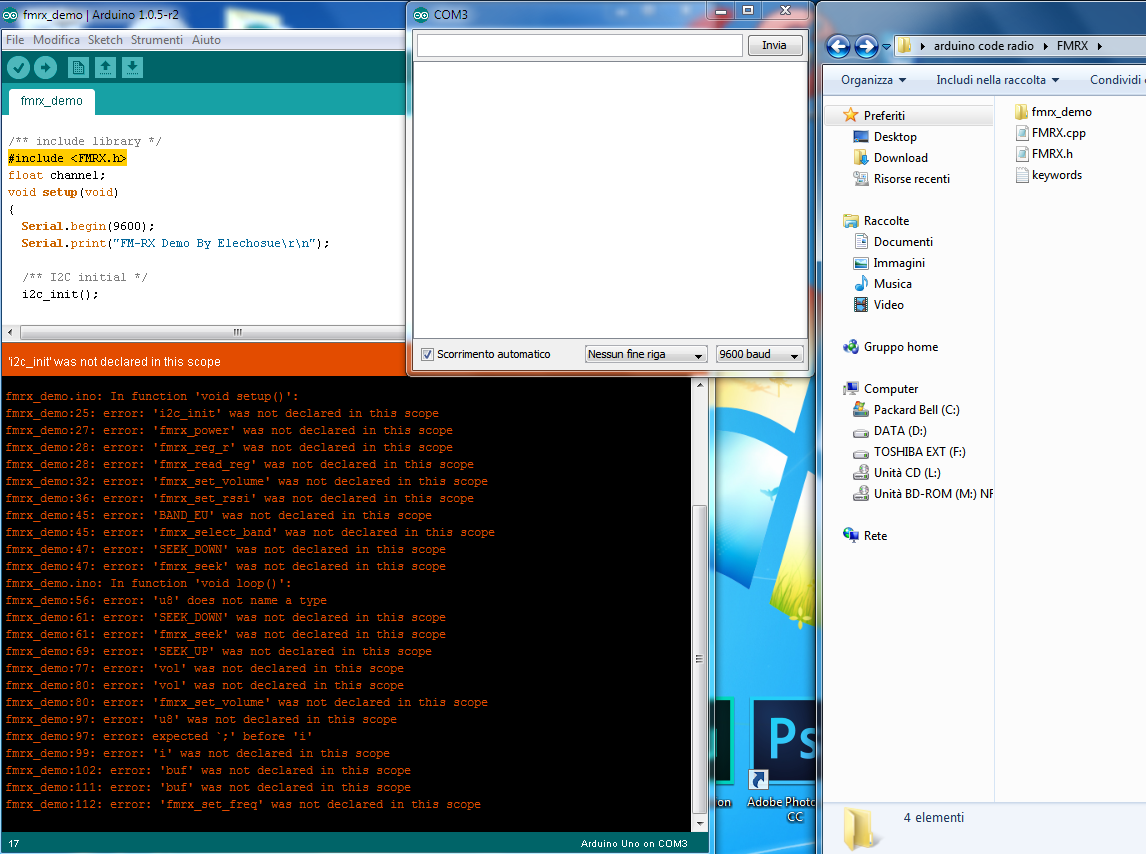Create a new sketch with New icon
Viewport: 1146px width, 860px height.
click(78, 67)
